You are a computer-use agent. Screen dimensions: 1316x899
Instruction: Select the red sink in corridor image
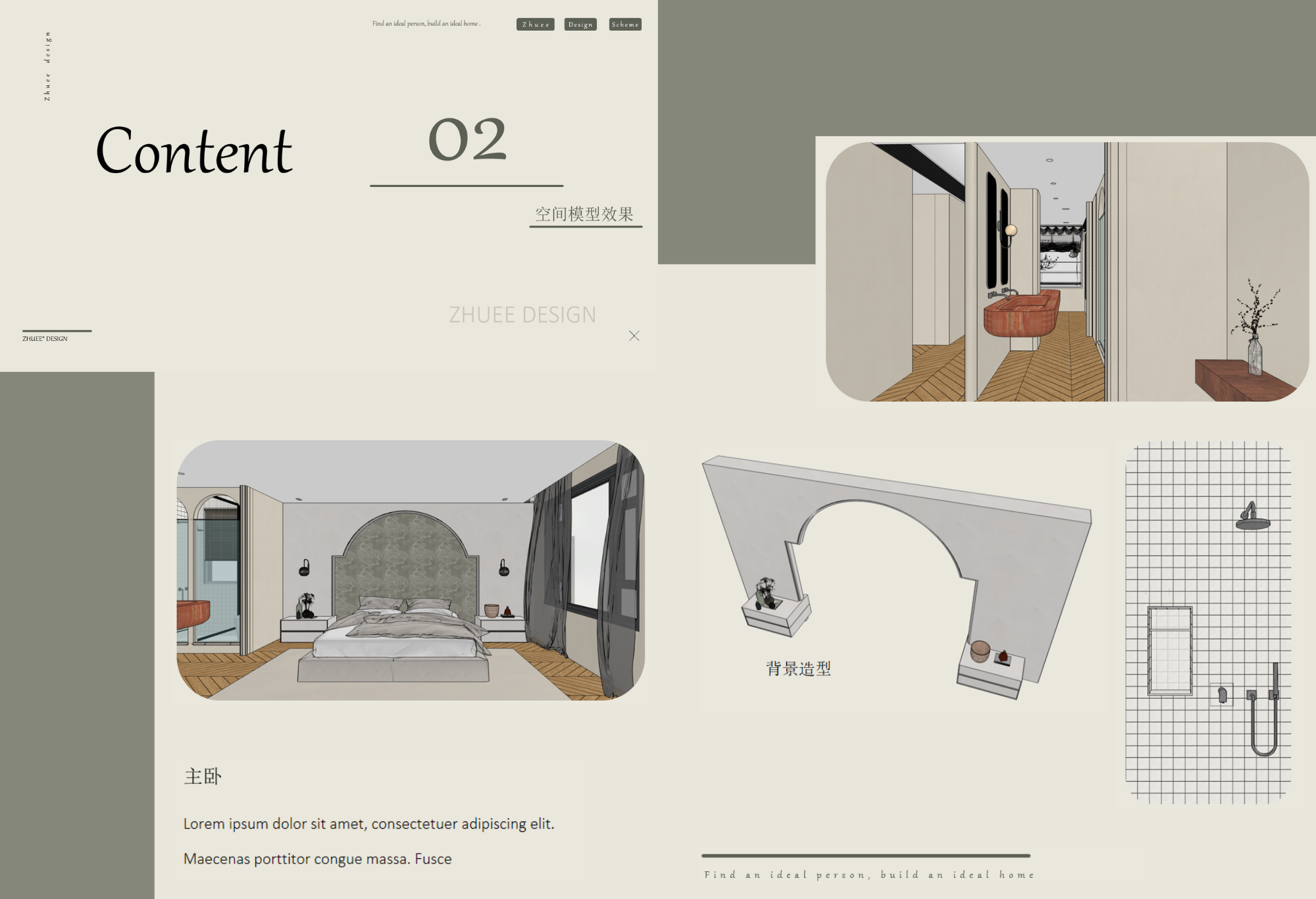tap(1021, 315)
